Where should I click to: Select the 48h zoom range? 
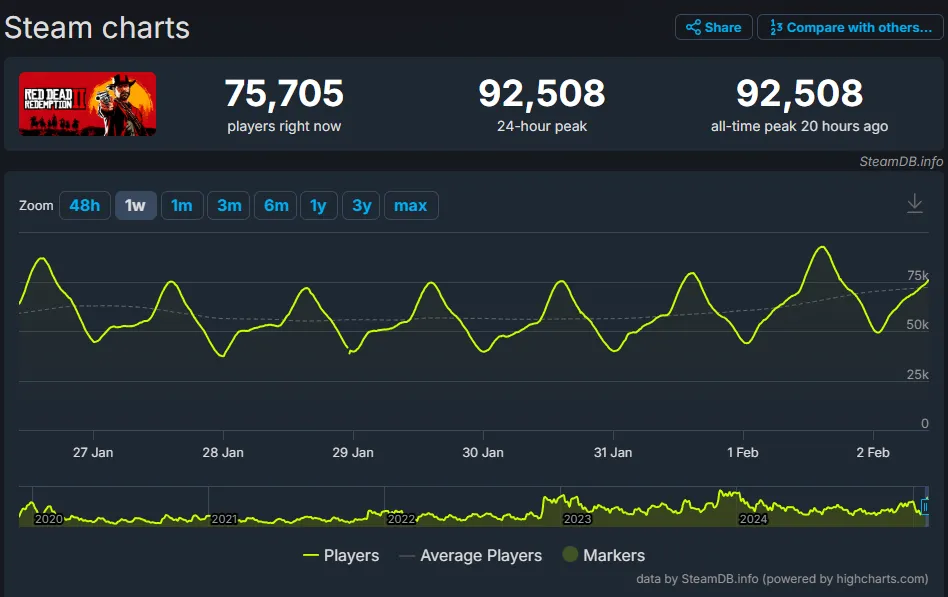pyautogui.click(x=85, y=206)
